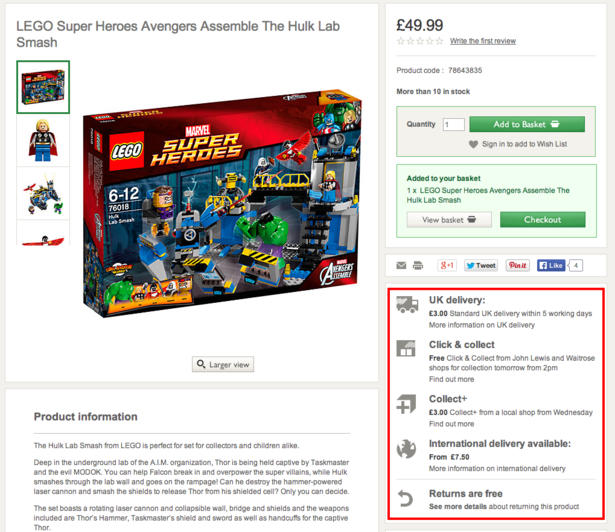Click the Tweet button
The height and width of the screenshot is (532, 615).
point(481,266)
